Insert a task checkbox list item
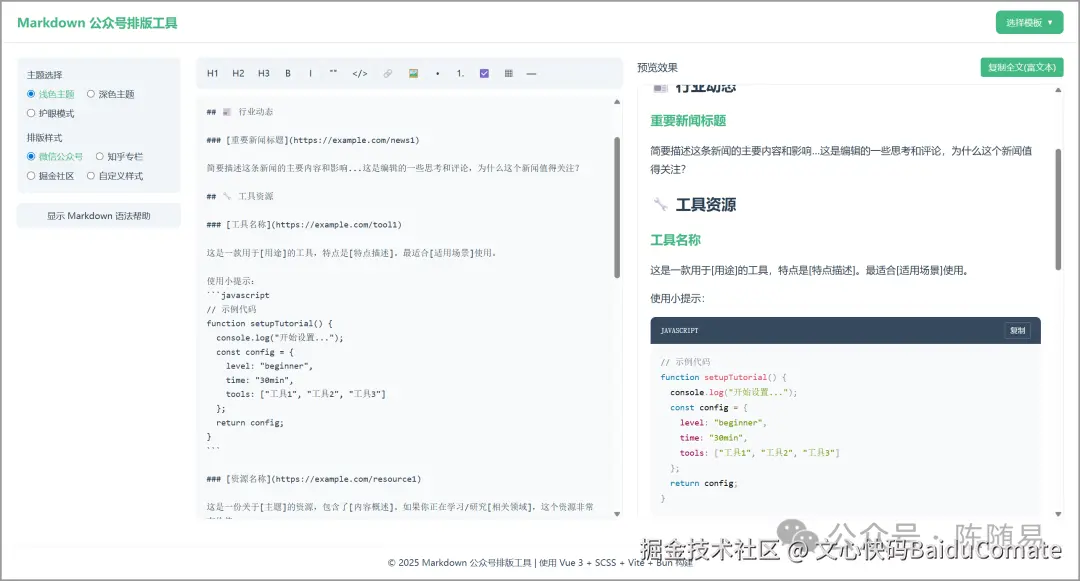Image resolution: width=1080 pixels, height=581 pixels. click(x=484, y=74)
